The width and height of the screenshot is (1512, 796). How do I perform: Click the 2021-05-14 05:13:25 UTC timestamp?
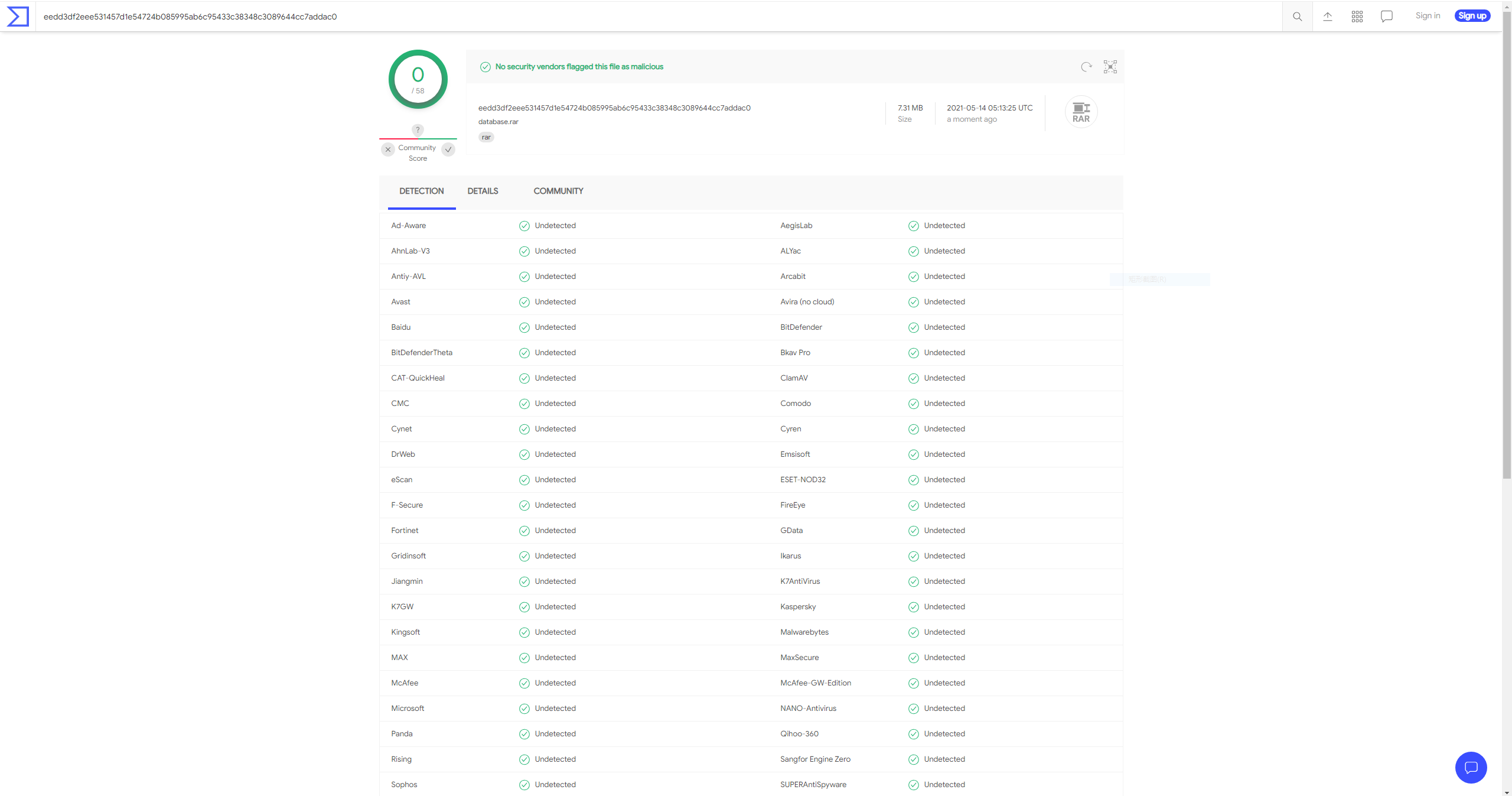click(990, 108)
